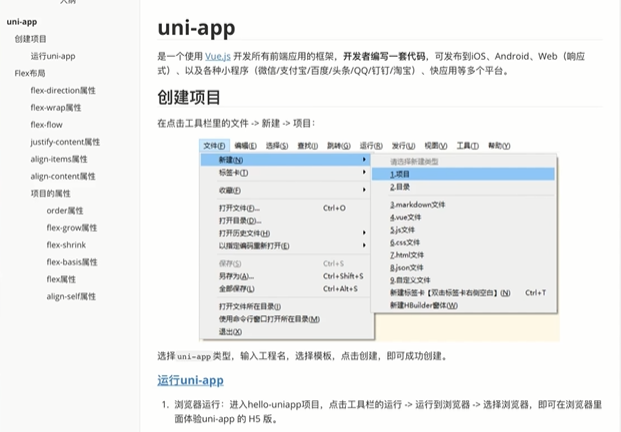Open the 文件(F) menu in the screenshot
Screen dimensions: 621x432
[214, 146]
